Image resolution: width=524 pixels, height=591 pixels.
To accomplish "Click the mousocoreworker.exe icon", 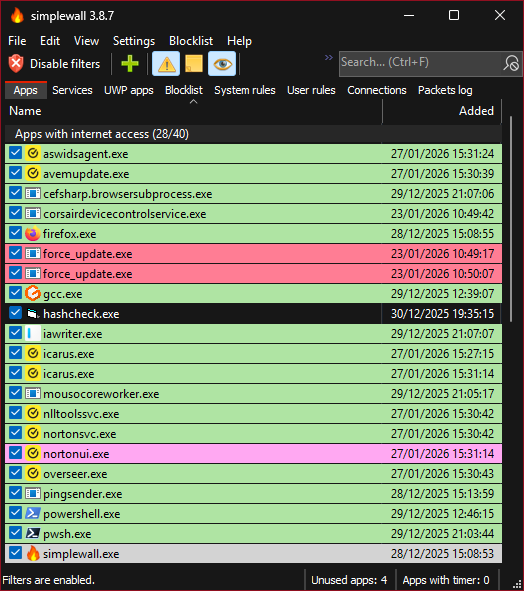I will pyautogui.click(x=33, y=393).
